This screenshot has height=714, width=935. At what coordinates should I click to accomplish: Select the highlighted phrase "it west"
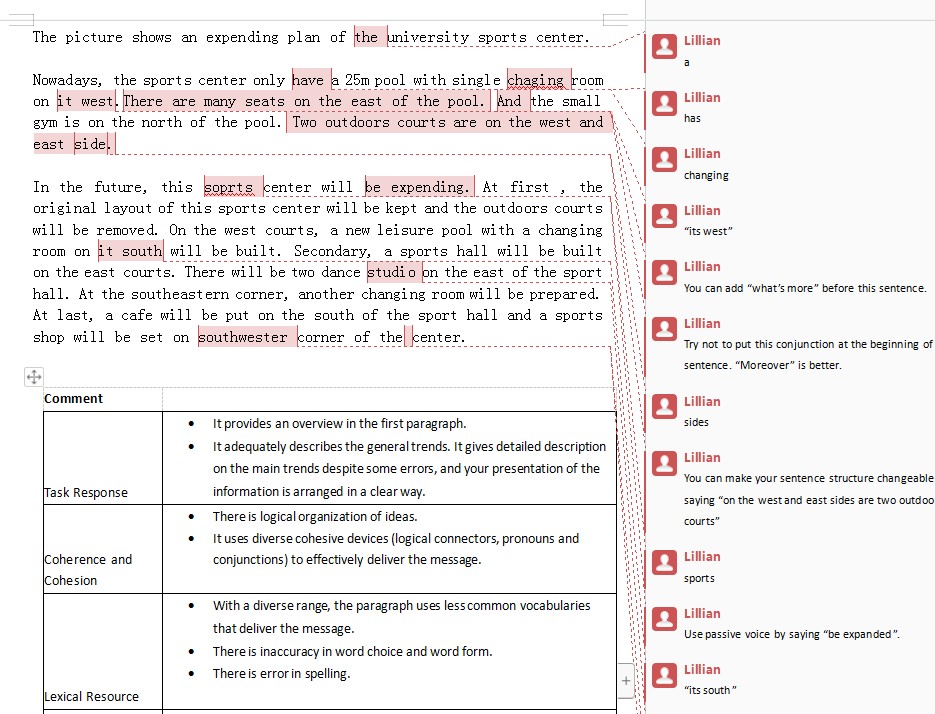[85, 101]
